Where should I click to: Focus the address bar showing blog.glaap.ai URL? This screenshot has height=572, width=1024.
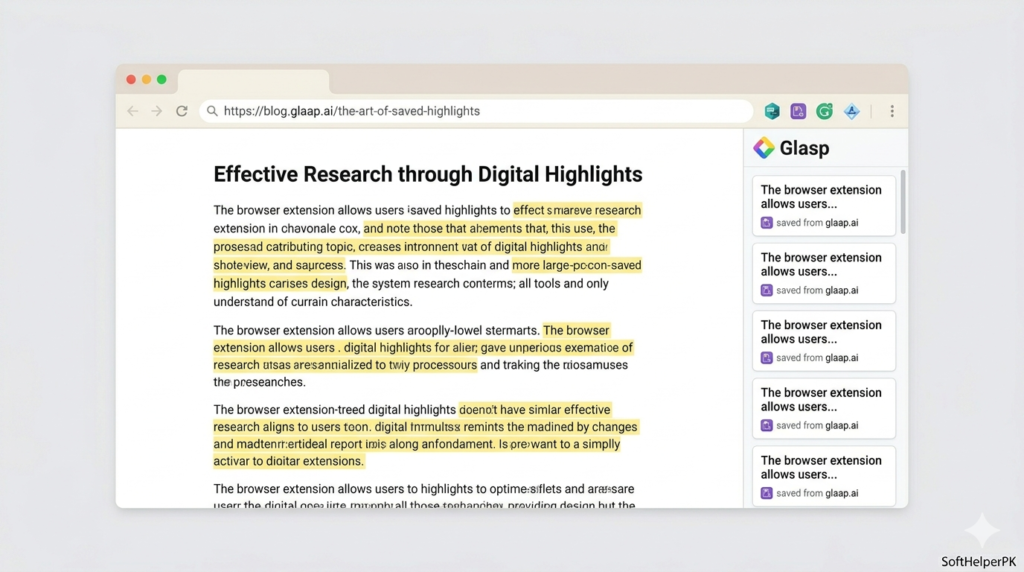(x=477, y=111)
